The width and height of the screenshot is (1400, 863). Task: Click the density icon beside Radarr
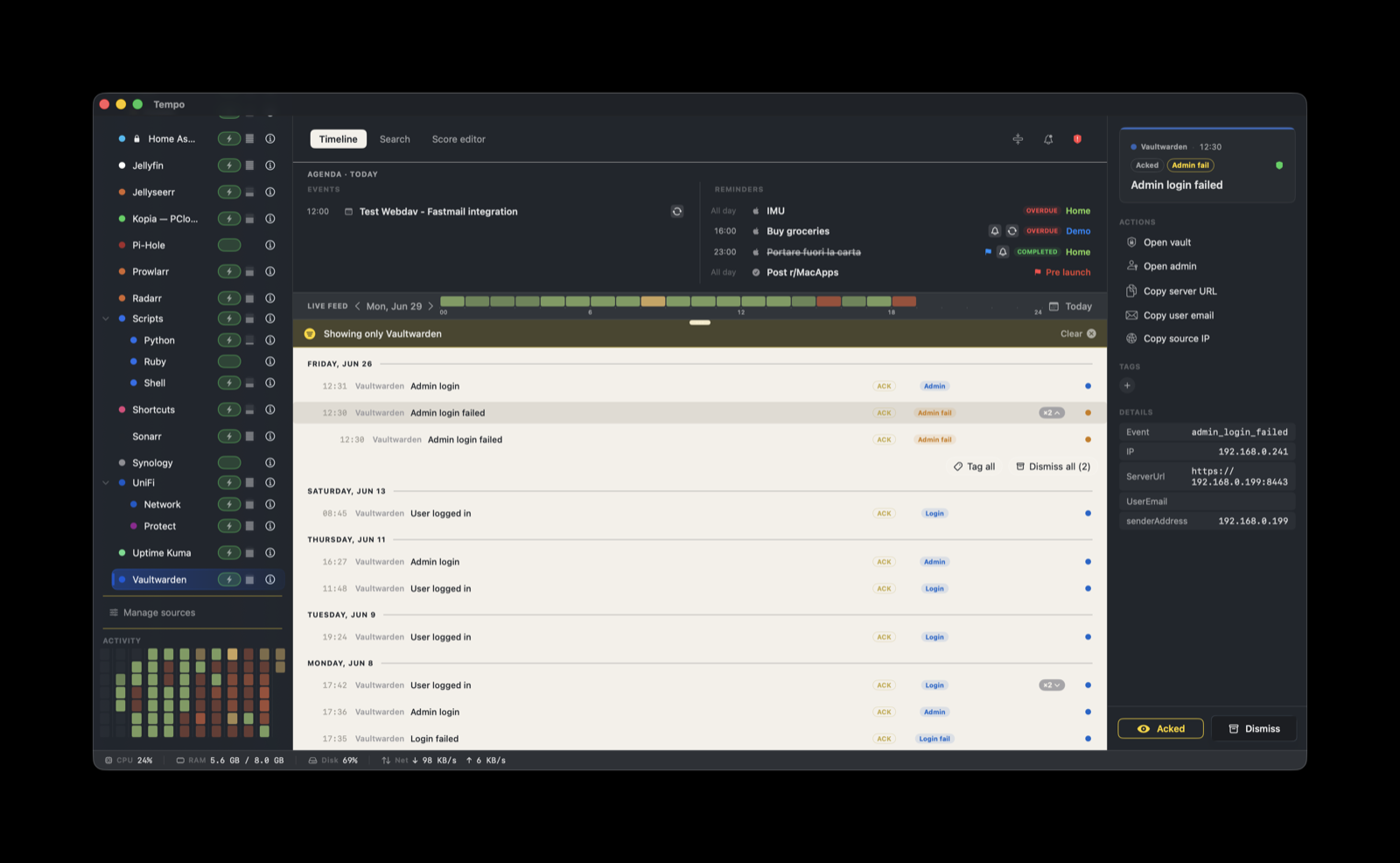coord(249,298)
